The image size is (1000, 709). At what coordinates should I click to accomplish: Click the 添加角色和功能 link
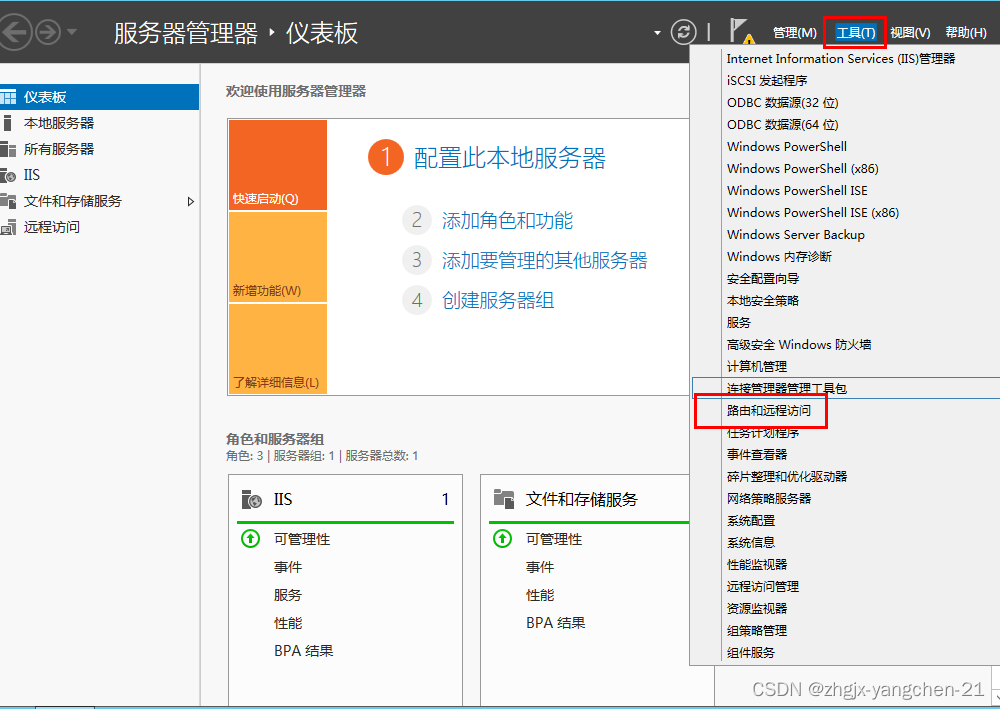[507, 221]
